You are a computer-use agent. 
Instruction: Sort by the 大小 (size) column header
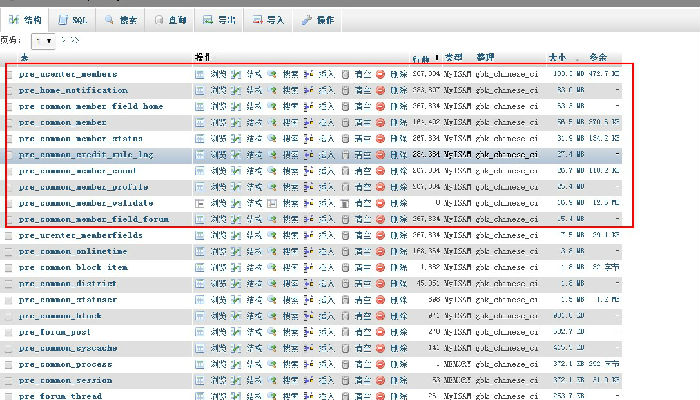click(x=557, y=57)
